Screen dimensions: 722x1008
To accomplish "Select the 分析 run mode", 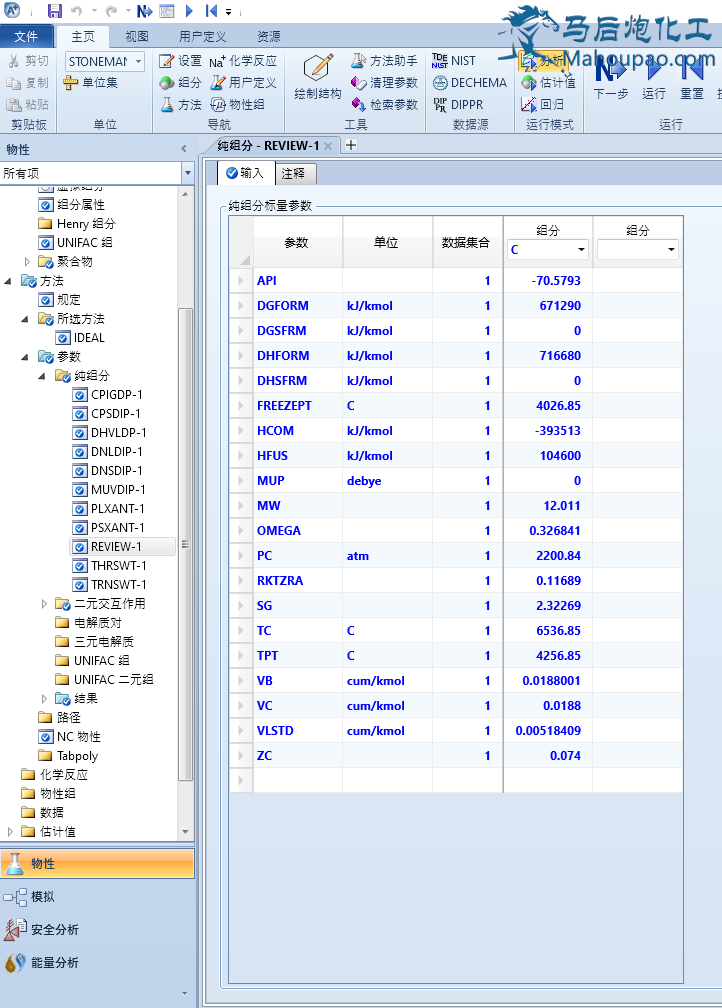I will tap(542, 61).
